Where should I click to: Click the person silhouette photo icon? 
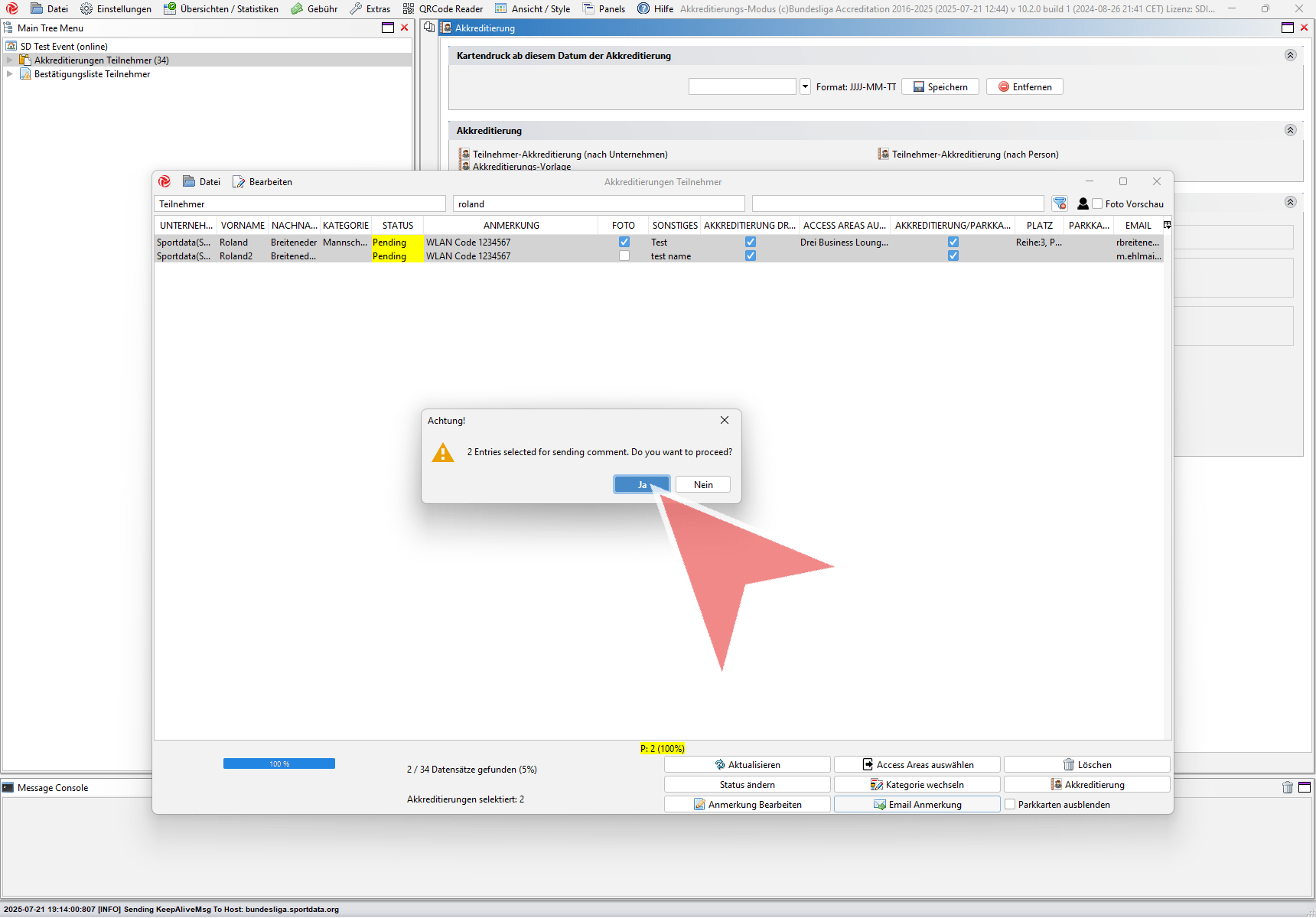[1083, 203]
